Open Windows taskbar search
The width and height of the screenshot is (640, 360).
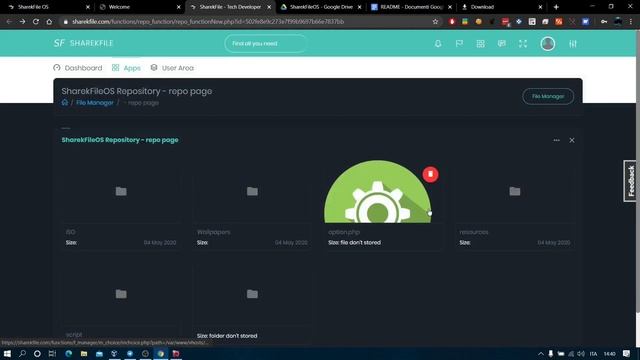pyautogui.click(x=22, y=353)
